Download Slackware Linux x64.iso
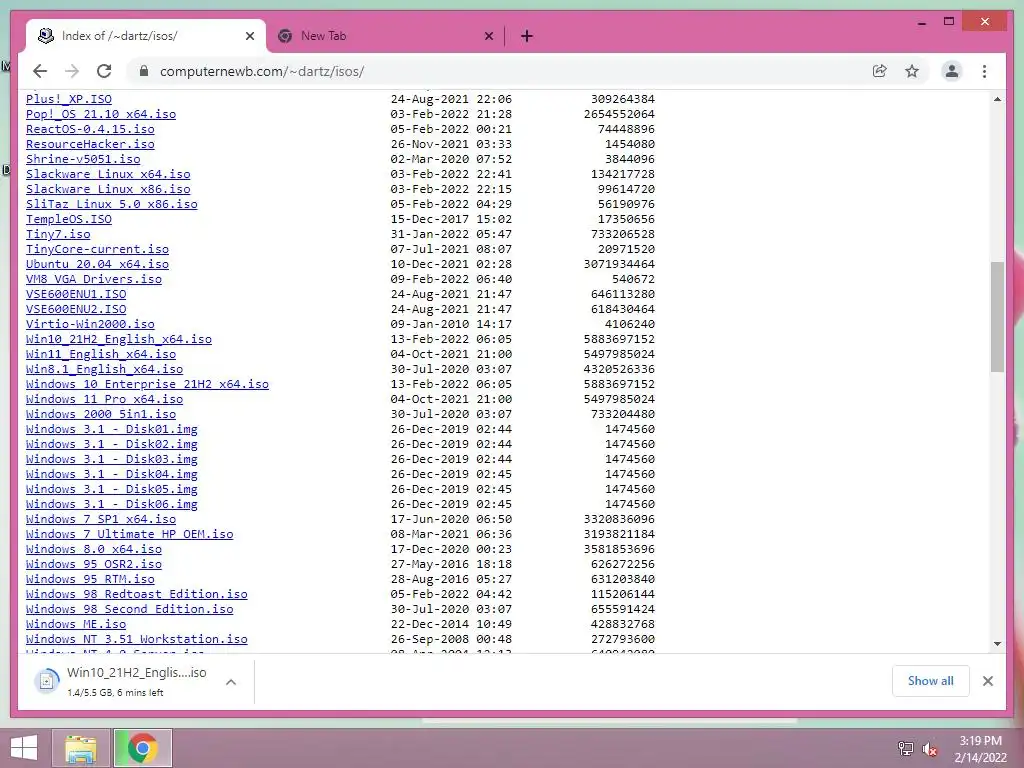Image resolution: width=1024 pixels, height=768 pixels. click(108, 174)
